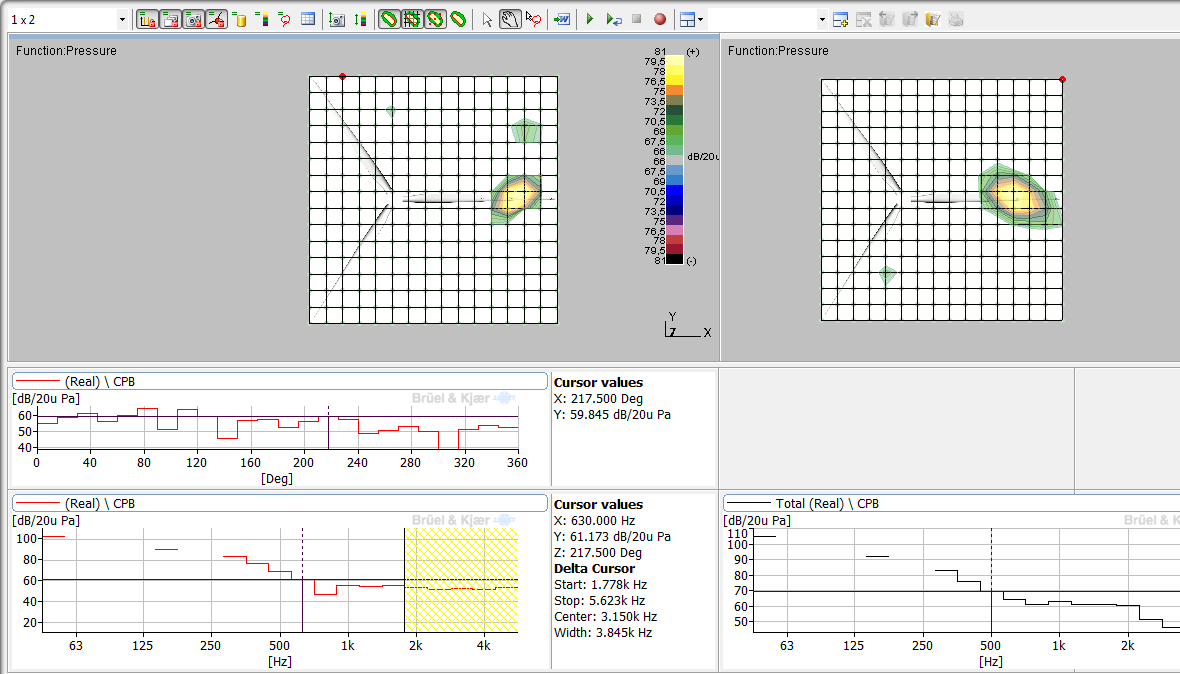Image resolution: width=1180 pixels, height=674 pixels.
Task: Activate the hand pan tool
Action: [510, 19]
